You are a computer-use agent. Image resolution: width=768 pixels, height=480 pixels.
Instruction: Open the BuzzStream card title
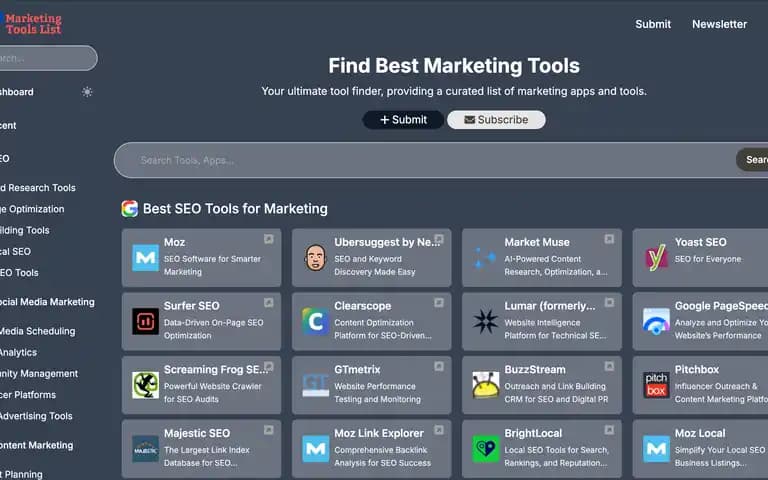[535, 369]
